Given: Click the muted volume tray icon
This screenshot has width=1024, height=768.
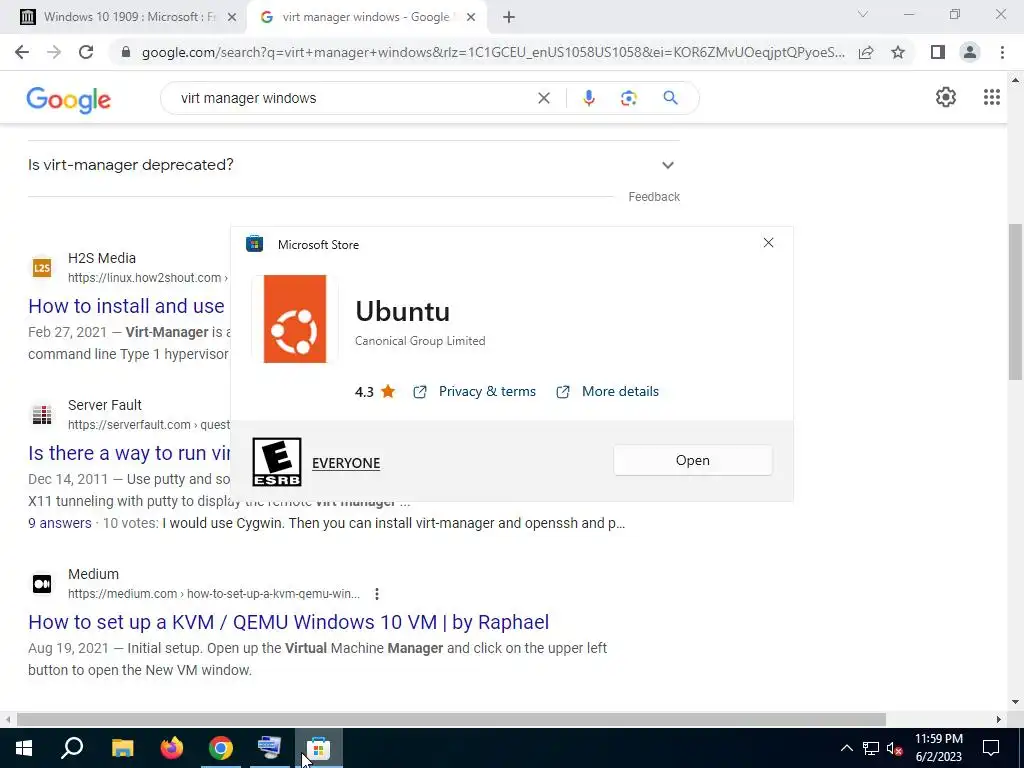Looking at the screenshot, I should [x=894, y=748].
